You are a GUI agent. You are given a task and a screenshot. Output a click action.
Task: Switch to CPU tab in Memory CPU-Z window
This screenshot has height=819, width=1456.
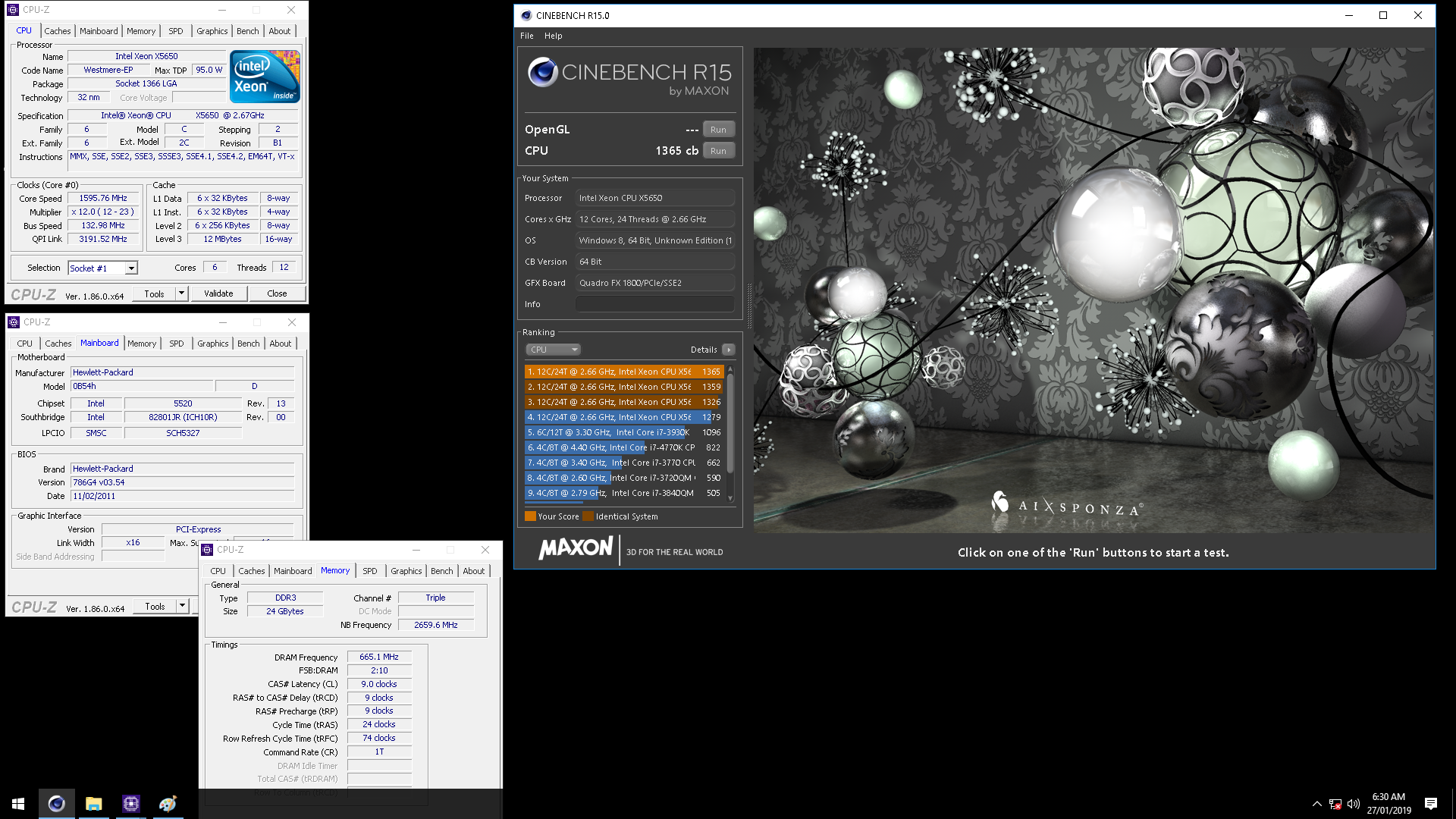tap(218, 571)
